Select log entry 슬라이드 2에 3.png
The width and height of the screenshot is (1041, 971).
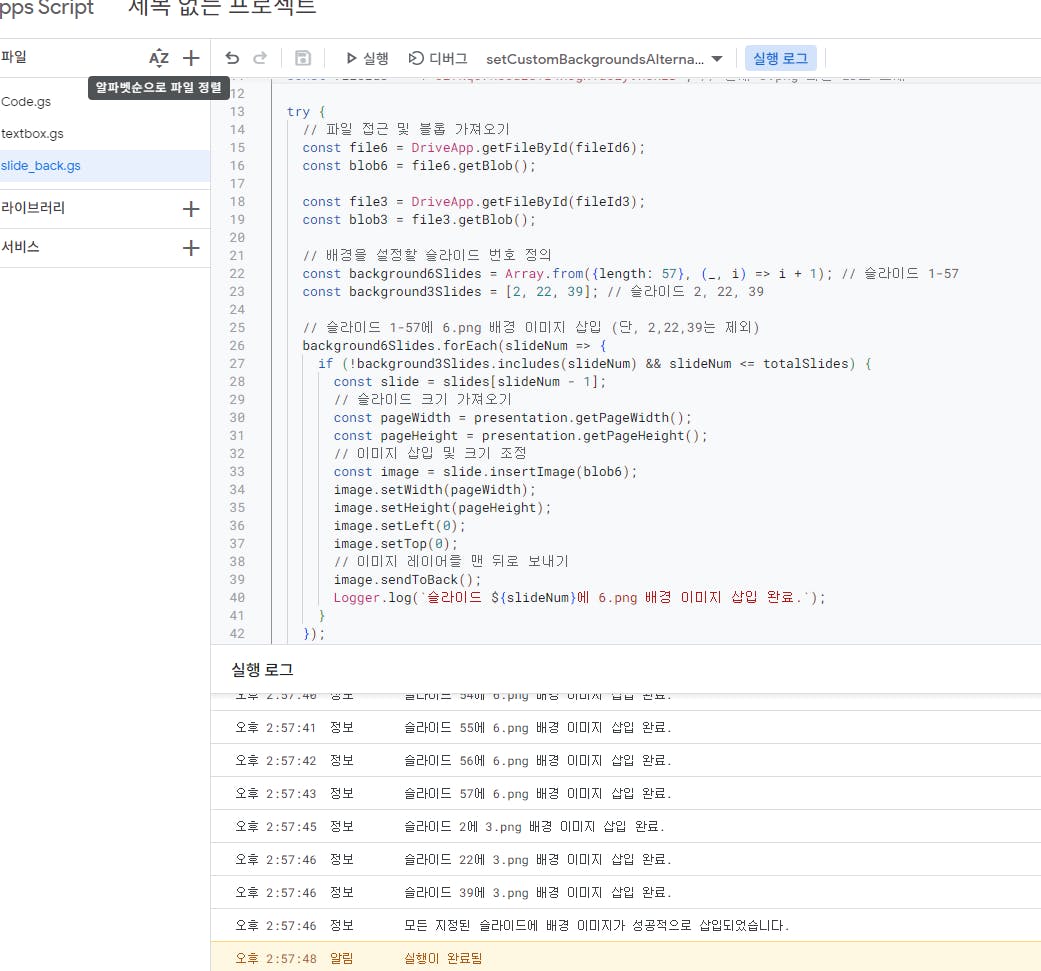tap(625, 826)
